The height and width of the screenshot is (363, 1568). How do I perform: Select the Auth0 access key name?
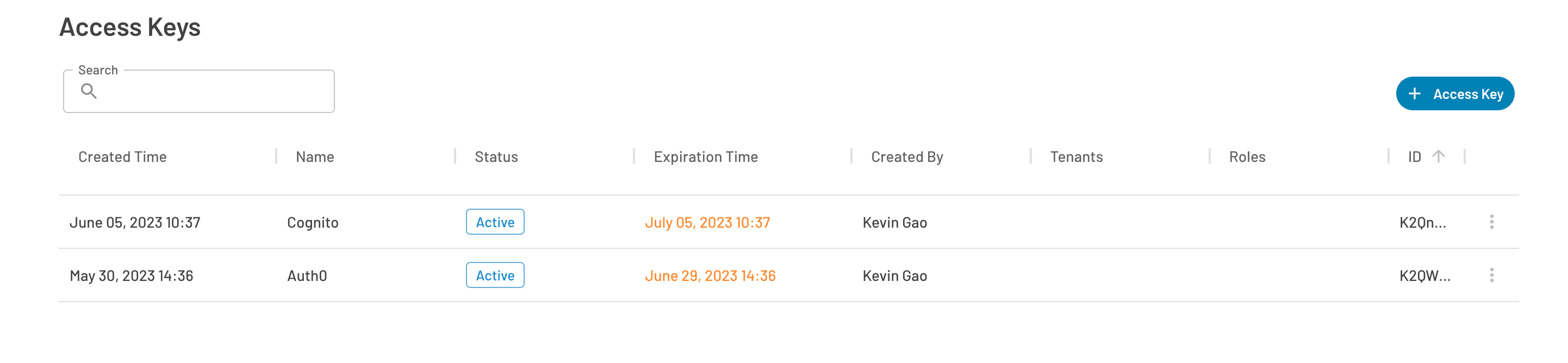(307, 276)
